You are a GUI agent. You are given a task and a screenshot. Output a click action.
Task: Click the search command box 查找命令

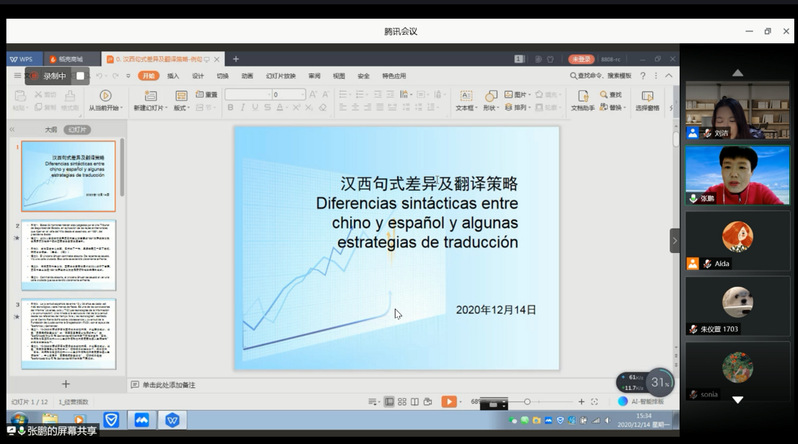tap(601, 76)
